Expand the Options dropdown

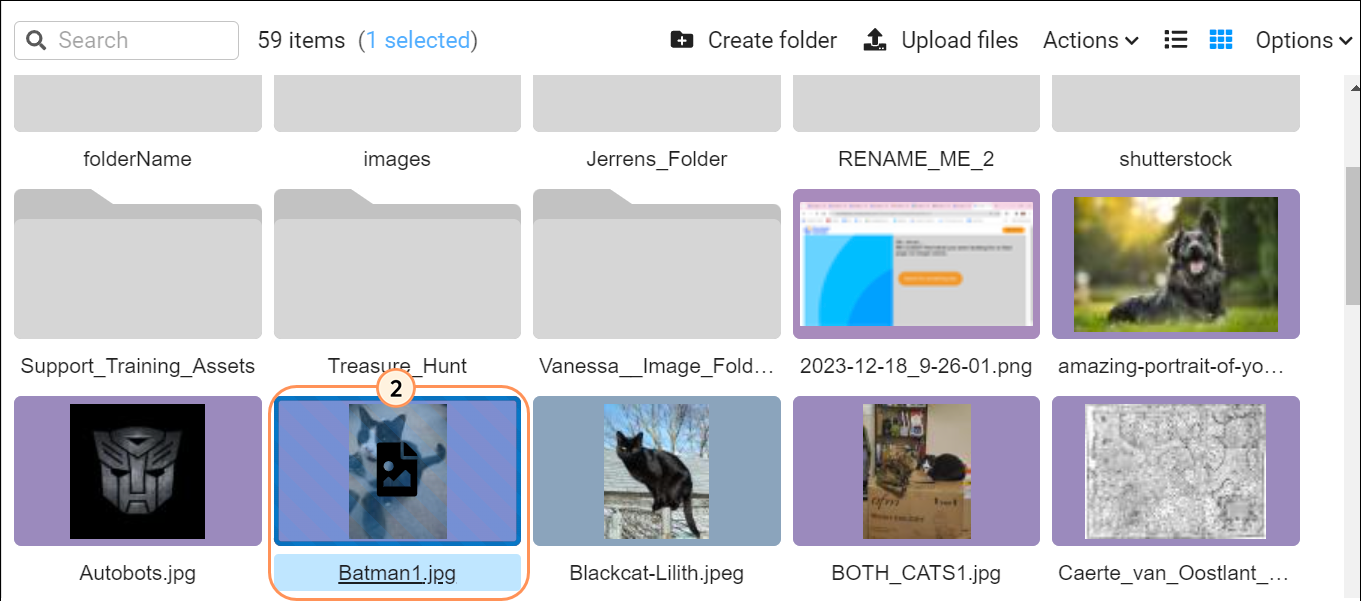(x=1303, y=40)
